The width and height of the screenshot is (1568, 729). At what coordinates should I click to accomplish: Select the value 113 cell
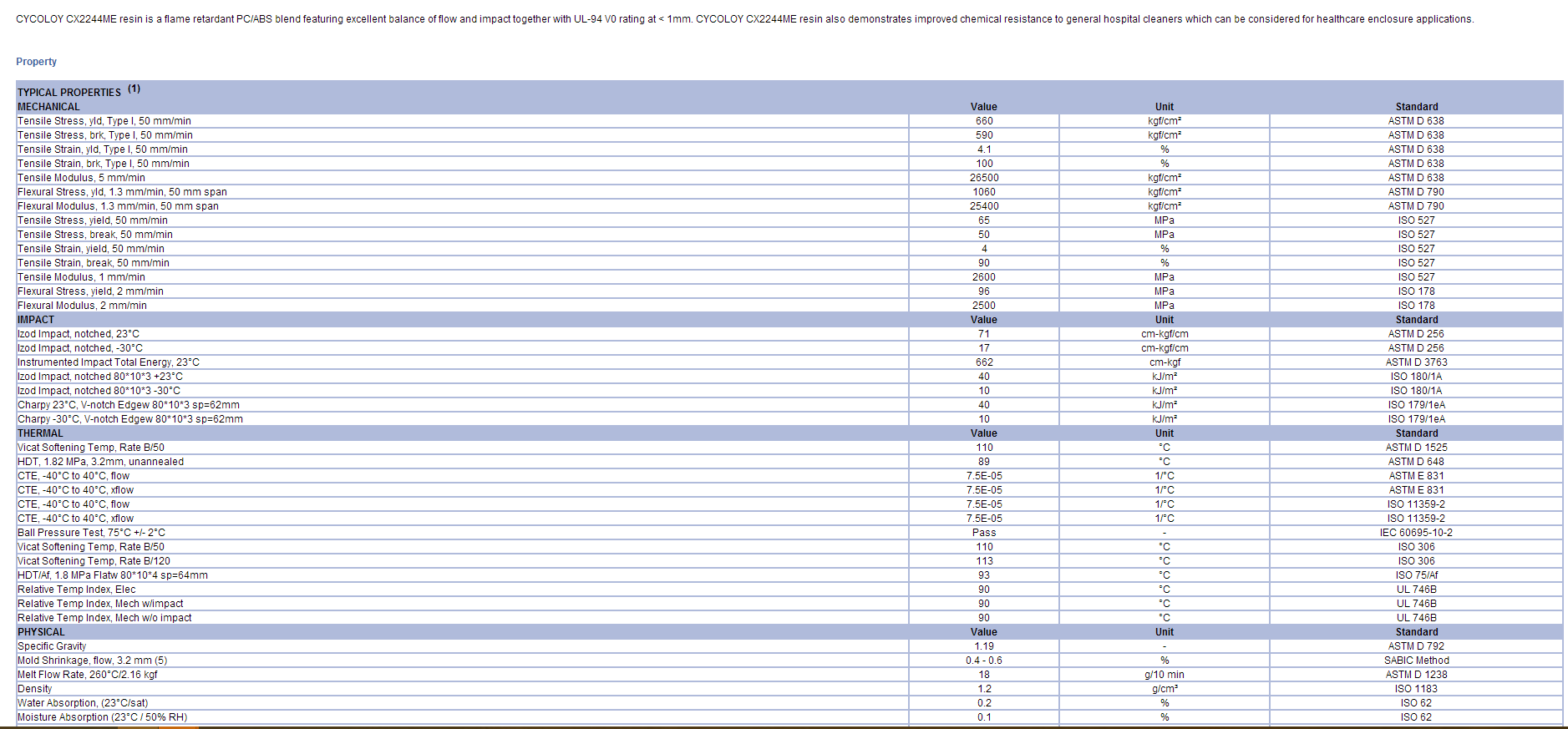click(x=984, y=561)
